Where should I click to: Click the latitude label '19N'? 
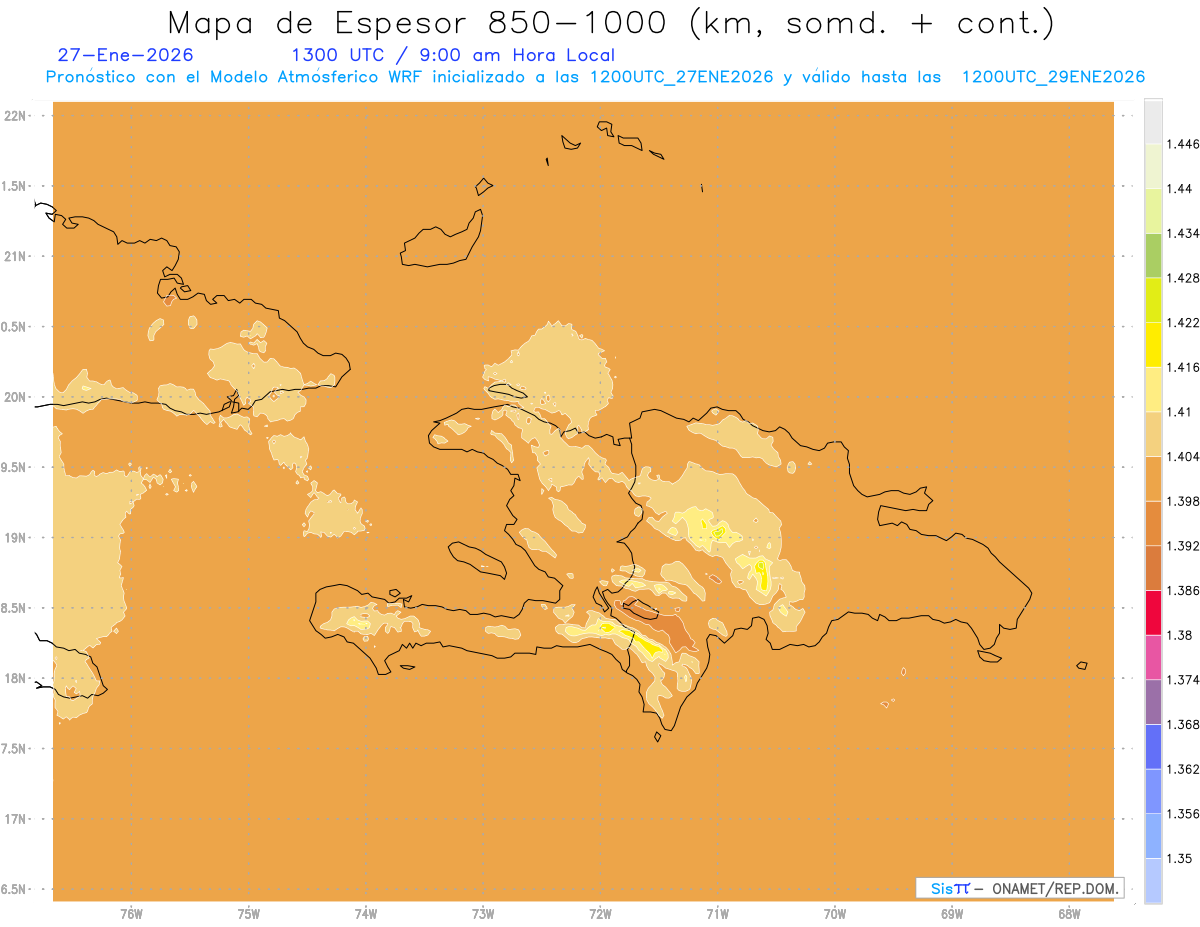point(17,537)
